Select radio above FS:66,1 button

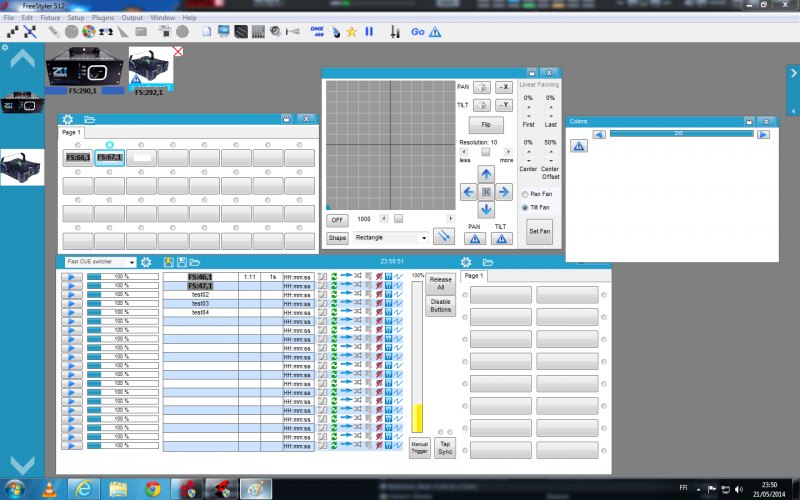[x=78, y=145]
